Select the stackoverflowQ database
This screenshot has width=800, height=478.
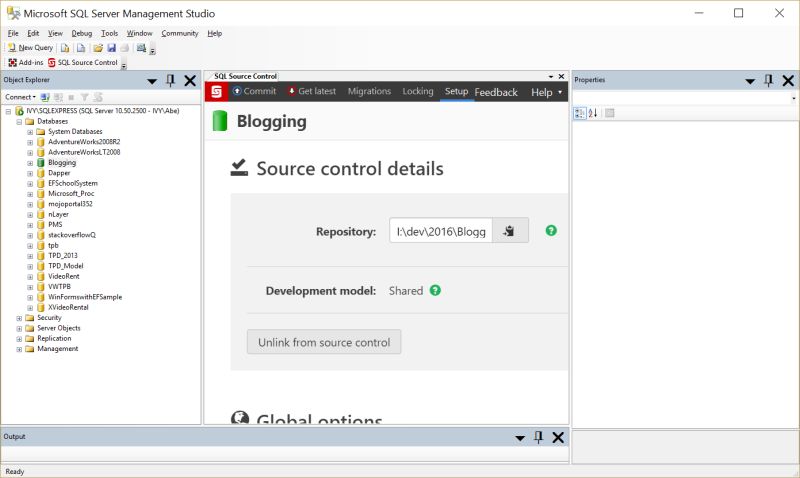(72, 235)
